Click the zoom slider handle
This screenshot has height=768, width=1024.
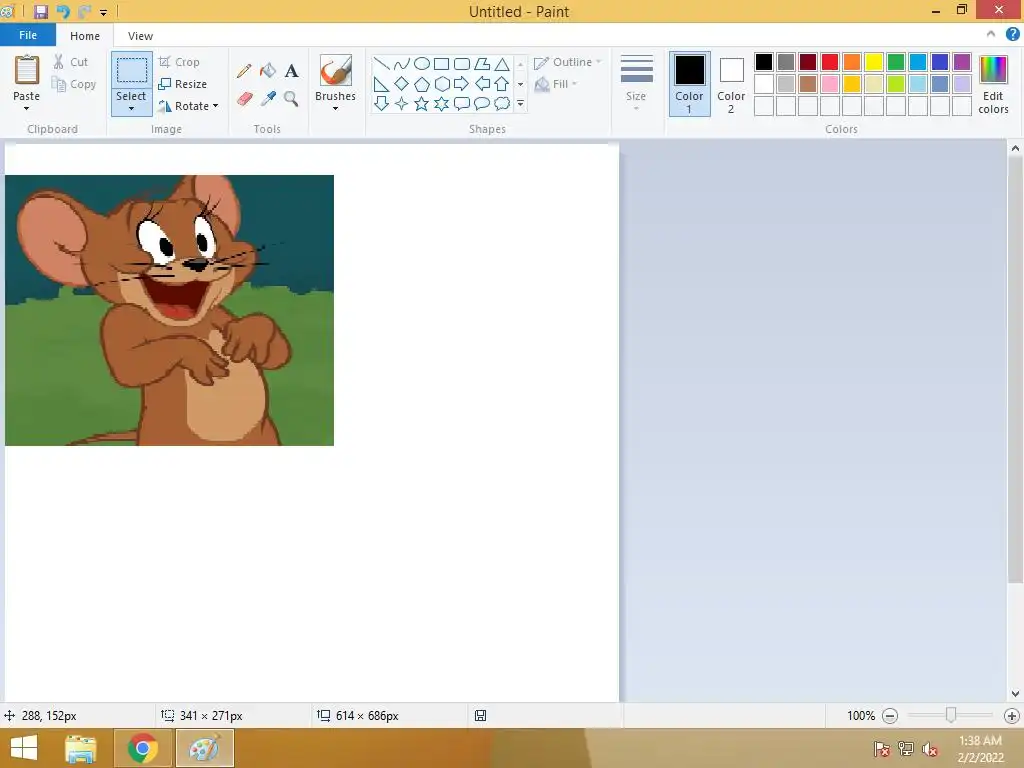(x=951, y=716)
